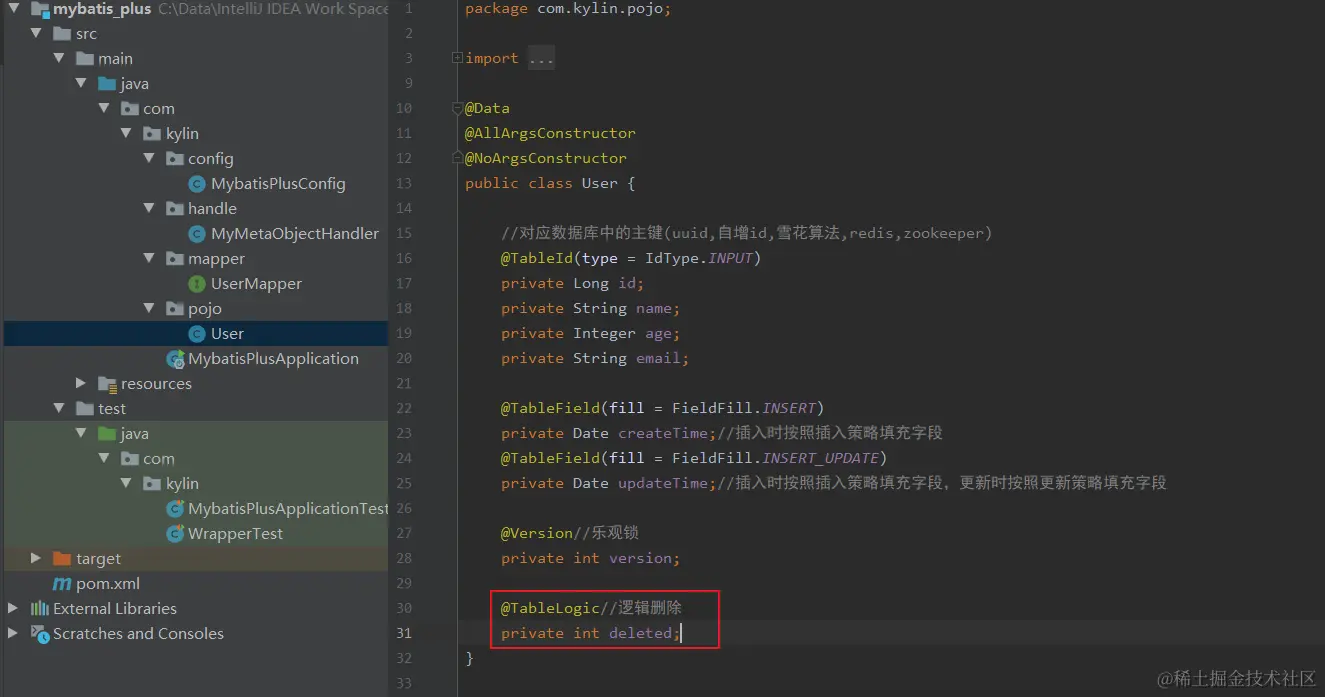Open MybatisPlusConfig in the project tree
The height and width of the screenshot is (697, 1325).
(x=278, y=183)
